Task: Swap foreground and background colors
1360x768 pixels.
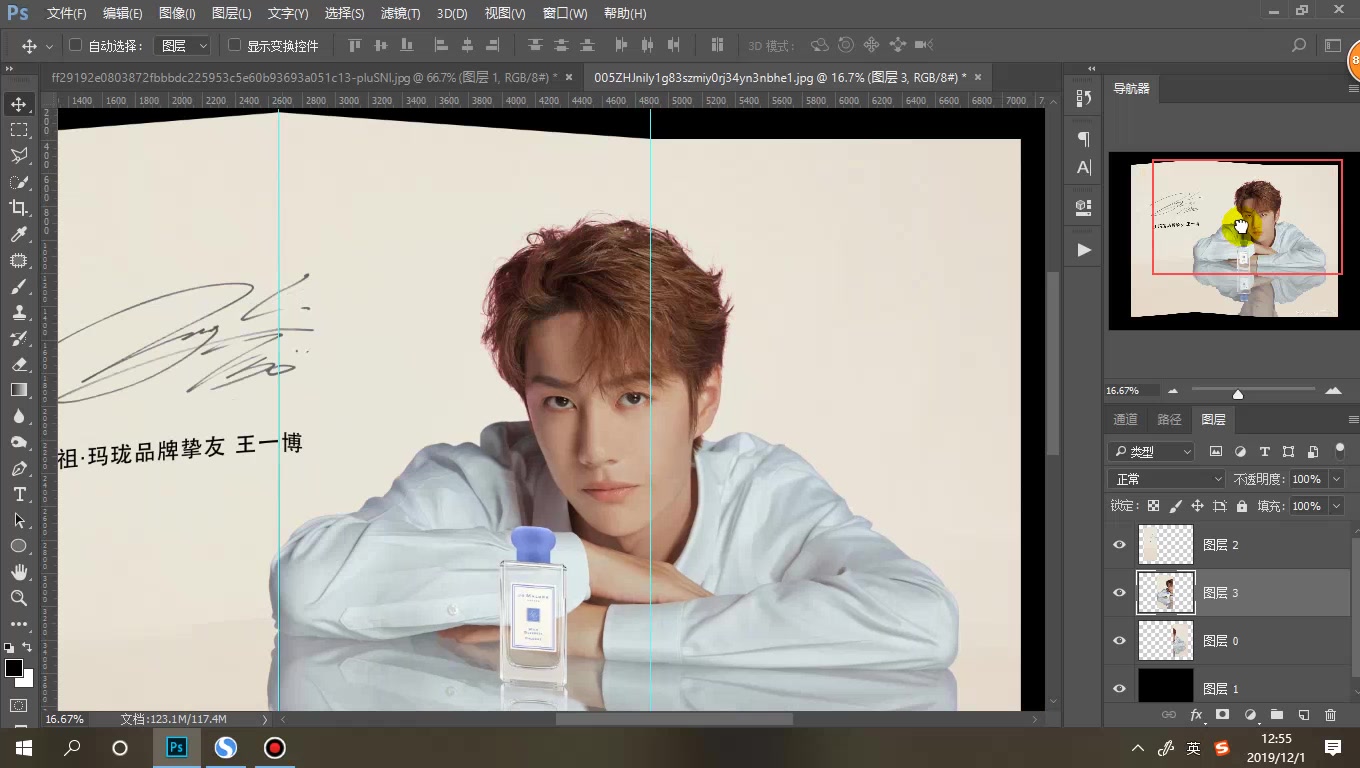Action: point(28,648)
